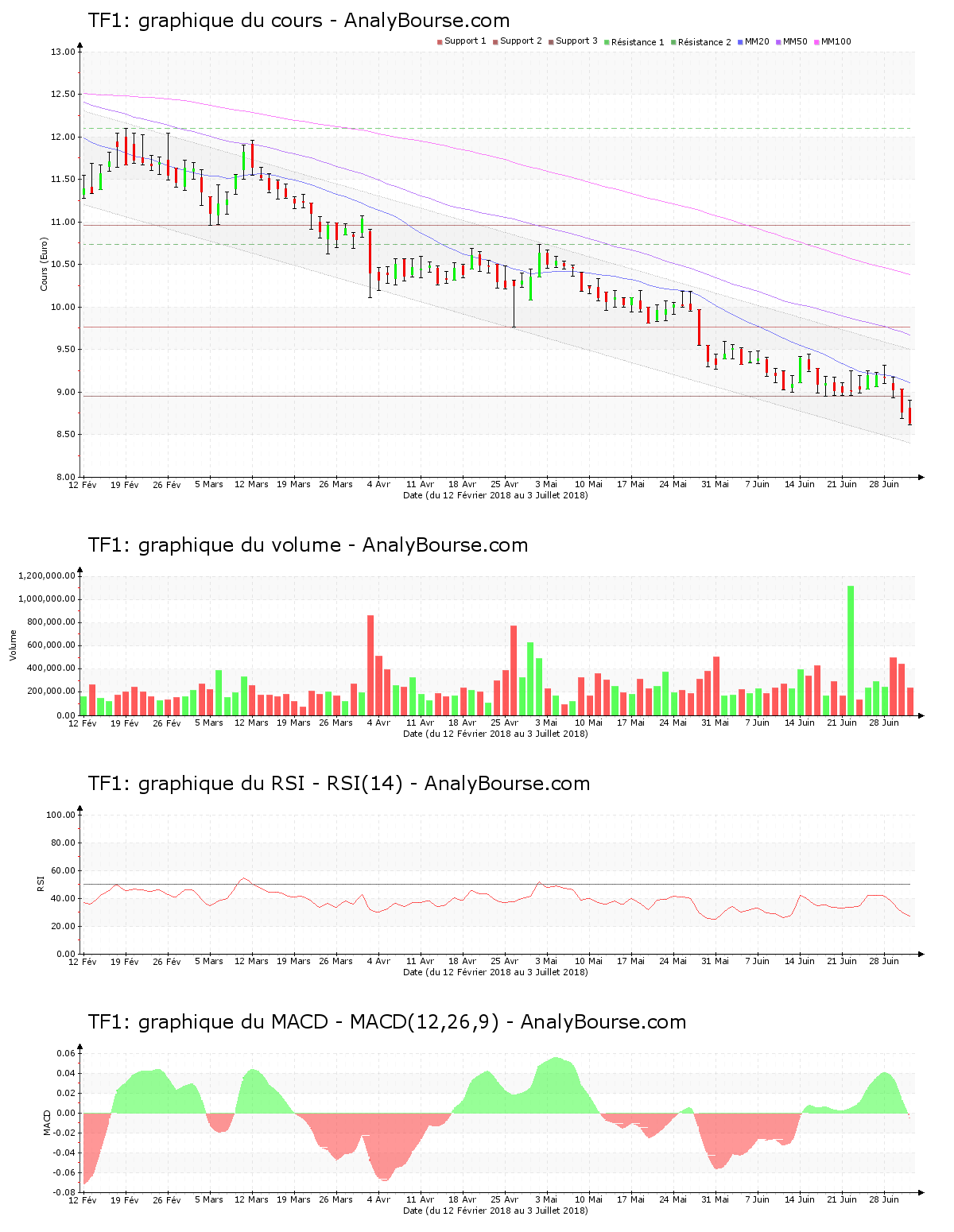Viewport: 954px width, 1232px height.
Task: Click '4 Avr' on the price chart axis
Action: point(378,485)
